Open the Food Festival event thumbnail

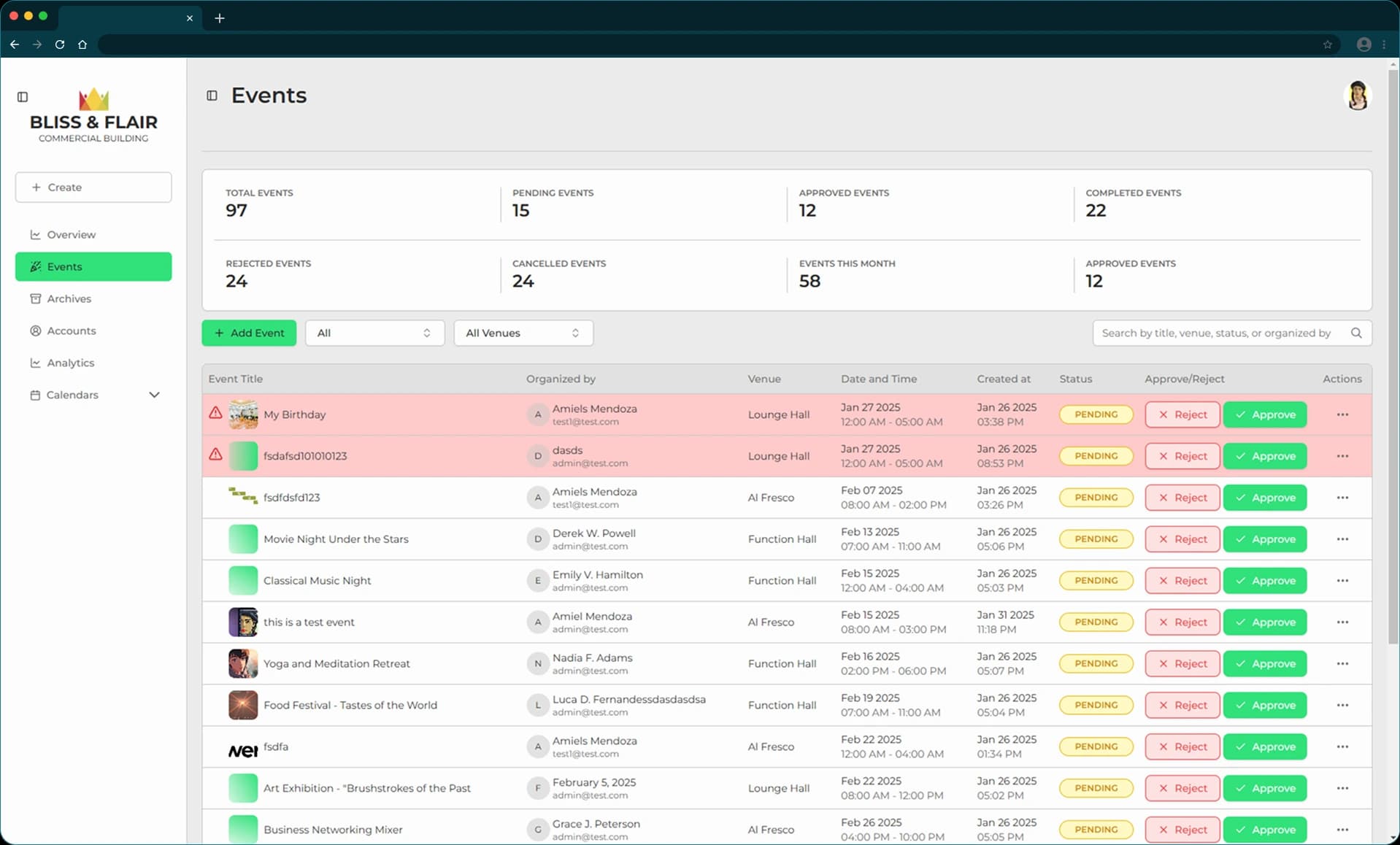tap(242, 705)
